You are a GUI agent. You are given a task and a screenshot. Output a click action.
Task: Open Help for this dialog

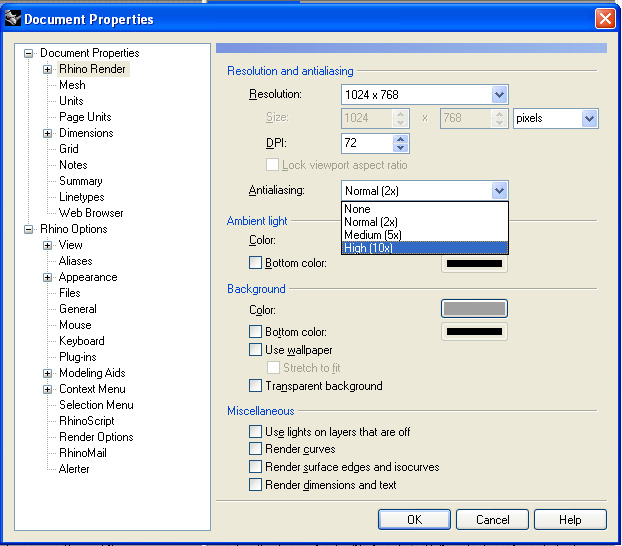(x=570, y=519)
